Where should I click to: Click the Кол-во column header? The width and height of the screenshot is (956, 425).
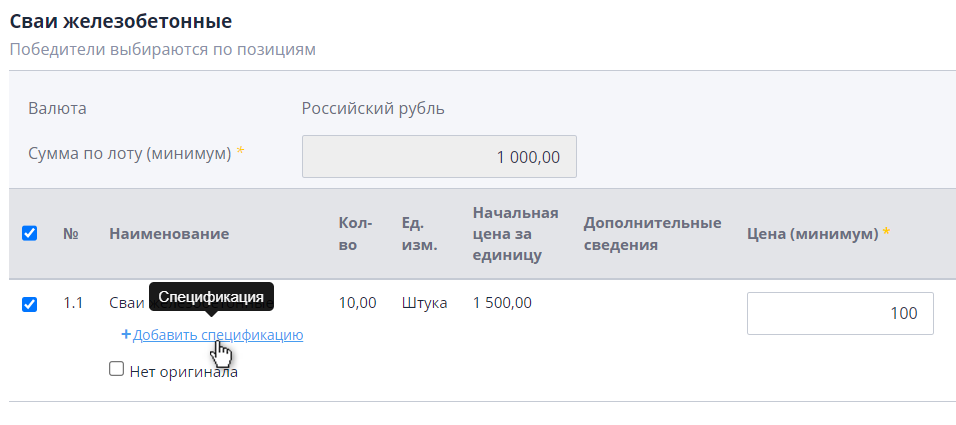coord(355,233)
